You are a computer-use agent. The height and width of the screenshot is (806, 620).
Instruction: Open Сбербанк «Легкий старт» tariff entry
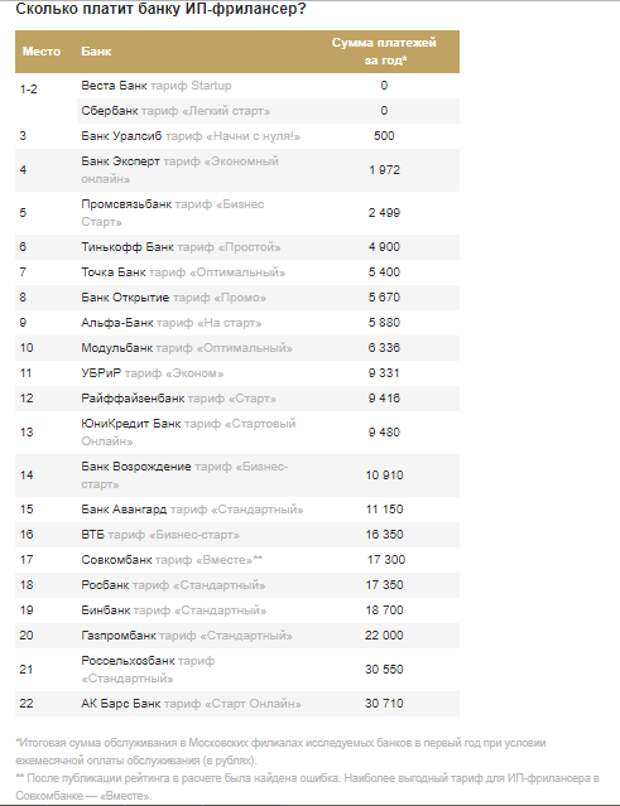coord(175,111)
